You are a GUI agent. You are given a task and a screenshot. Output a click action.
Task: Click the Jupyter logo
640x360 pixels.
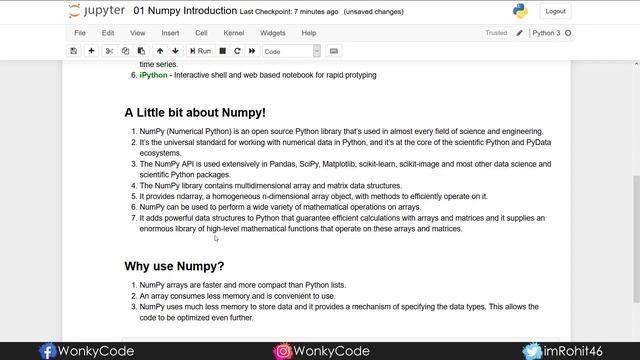[97, 11]
